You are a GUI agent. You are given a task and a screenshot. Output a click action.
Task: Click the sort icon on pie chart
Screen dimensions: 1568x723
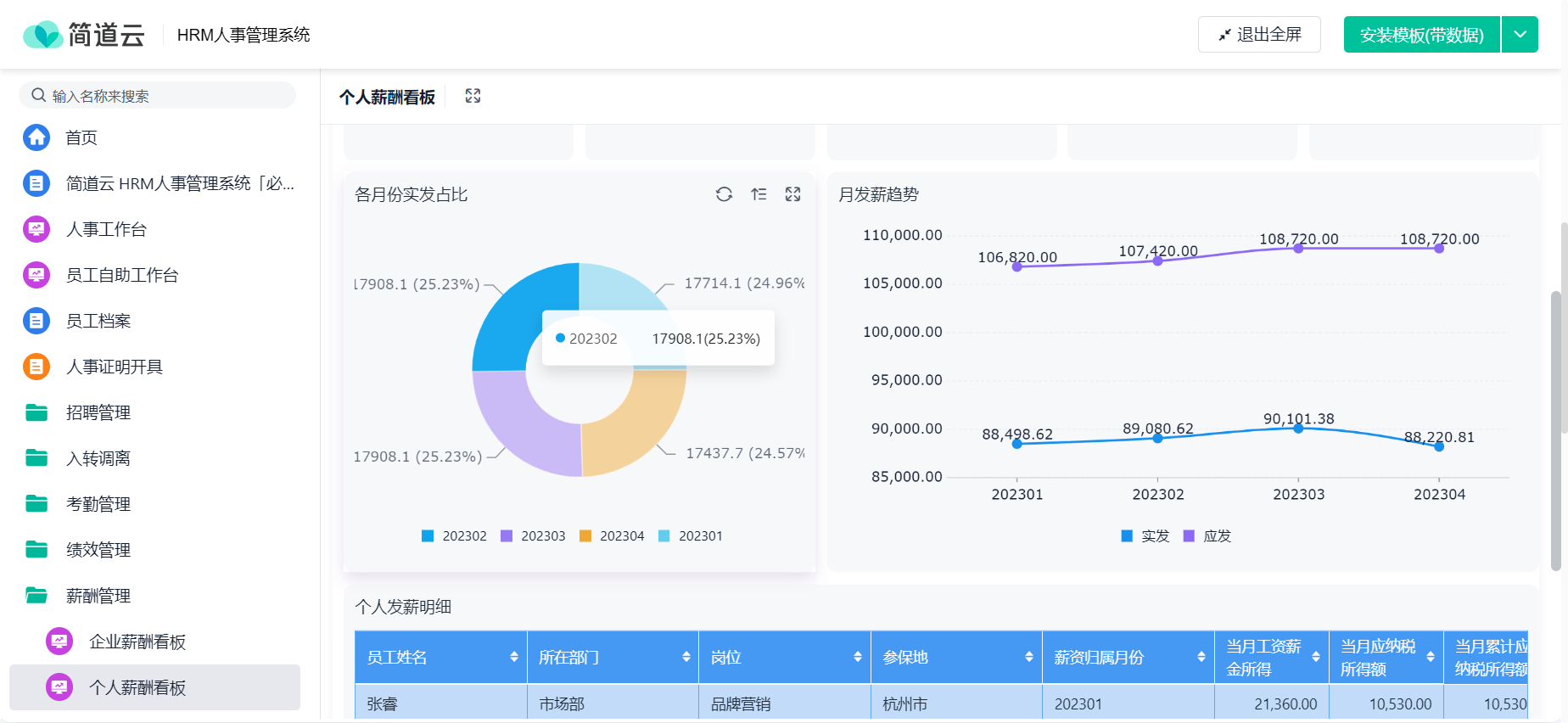click(x=759, y=194)
